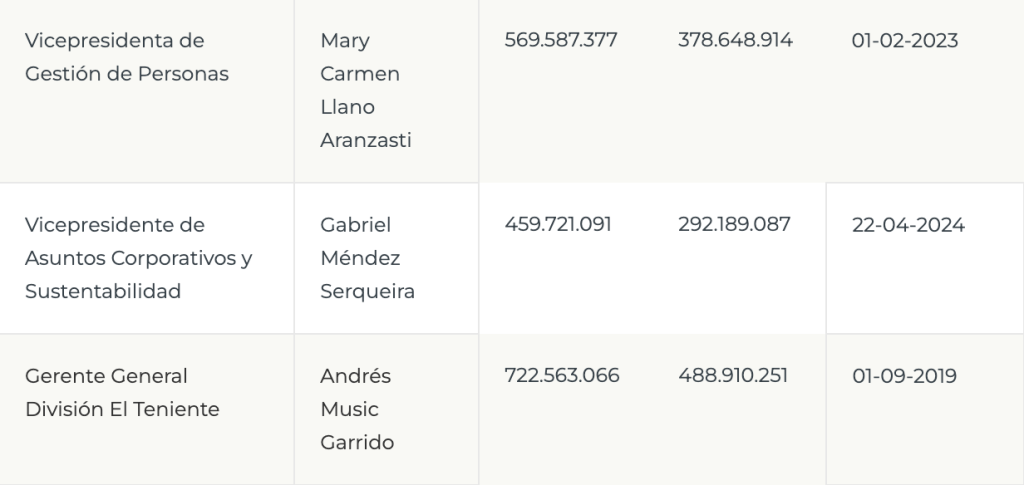The image size is (1024, 485).
Task: Click the name Gabriel Méndez Serqueira
Action: click(x=367, y=258)
